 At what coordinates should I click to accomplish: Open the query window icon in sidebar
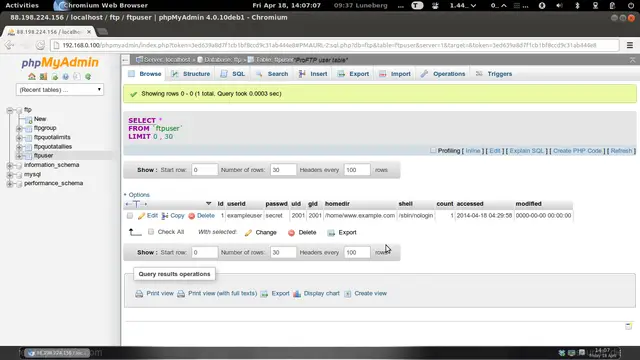tap(55, 76)
